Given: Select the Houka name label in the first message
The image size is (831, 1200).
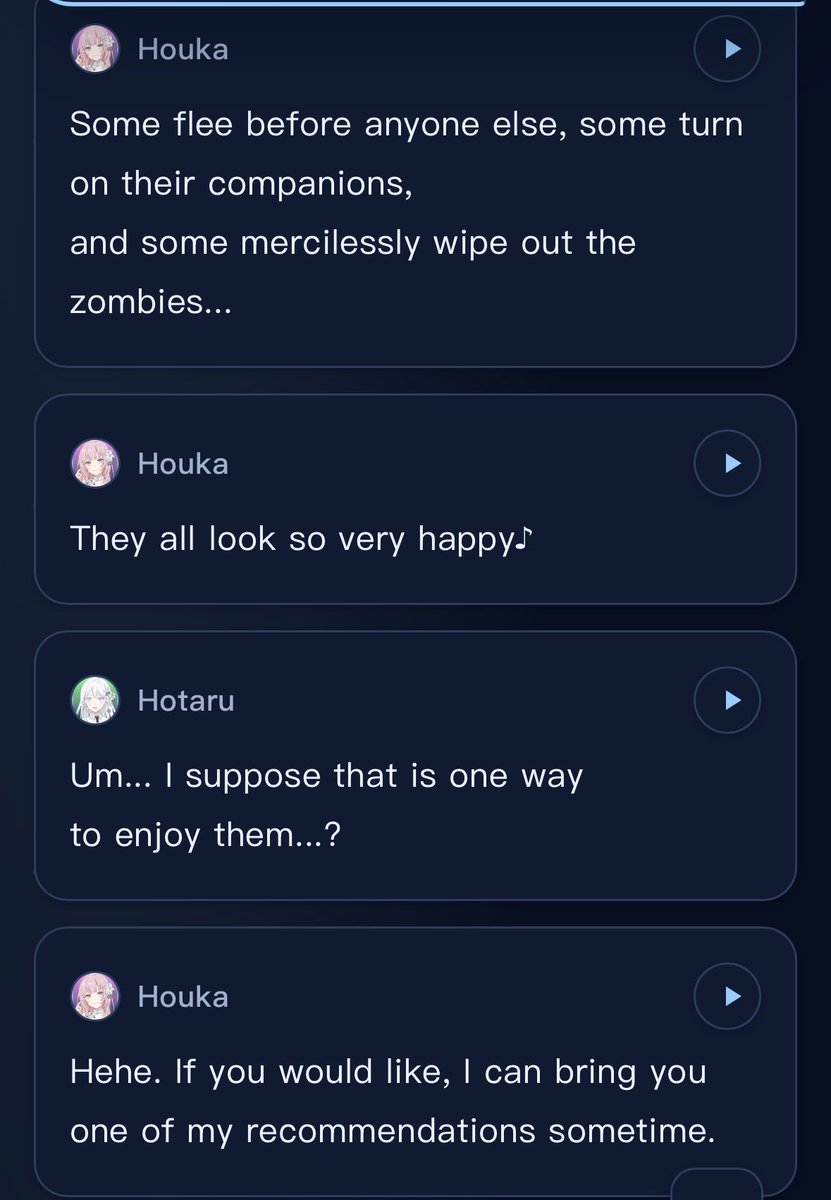Looking at the screenshot, I should pyautogui.click(x=183, y=49).
